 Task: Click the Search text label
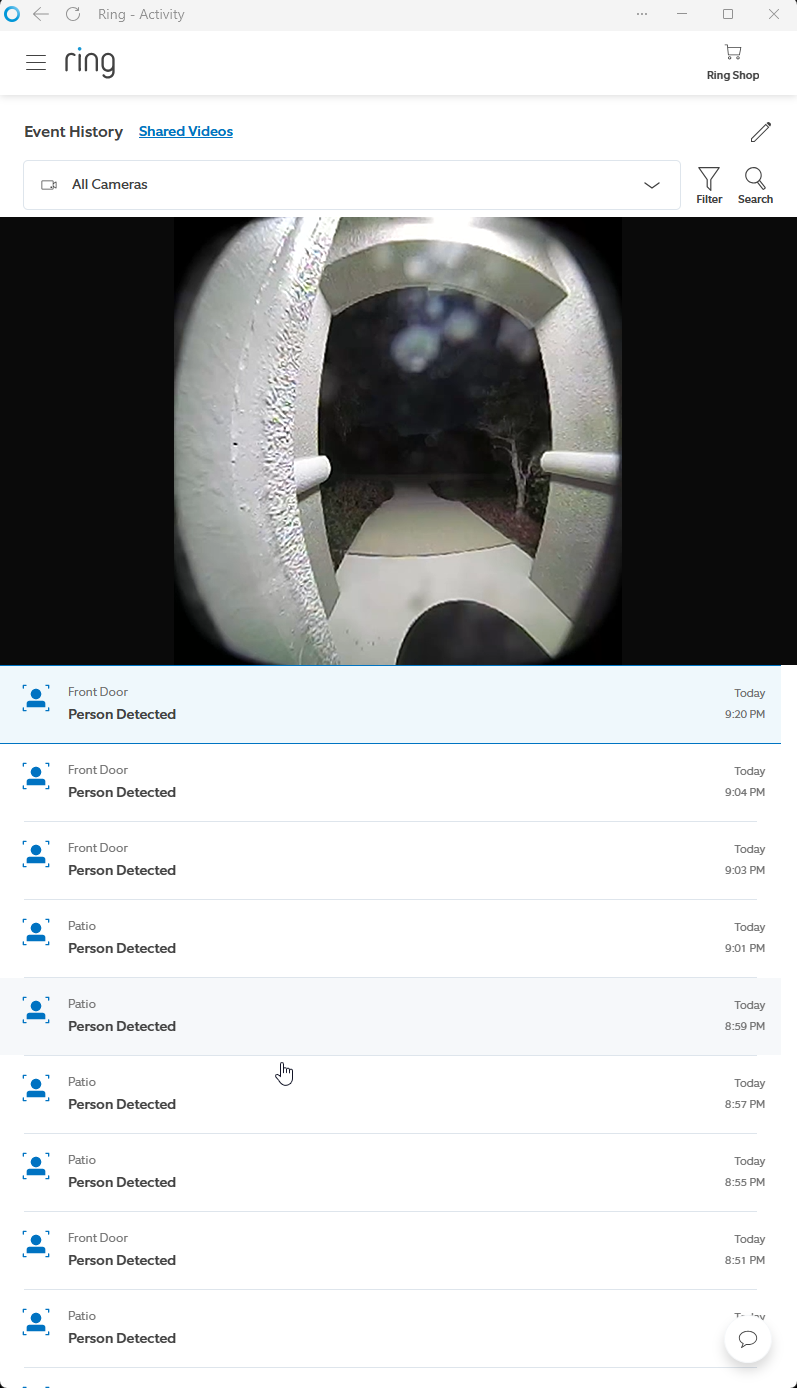(755, 200)
